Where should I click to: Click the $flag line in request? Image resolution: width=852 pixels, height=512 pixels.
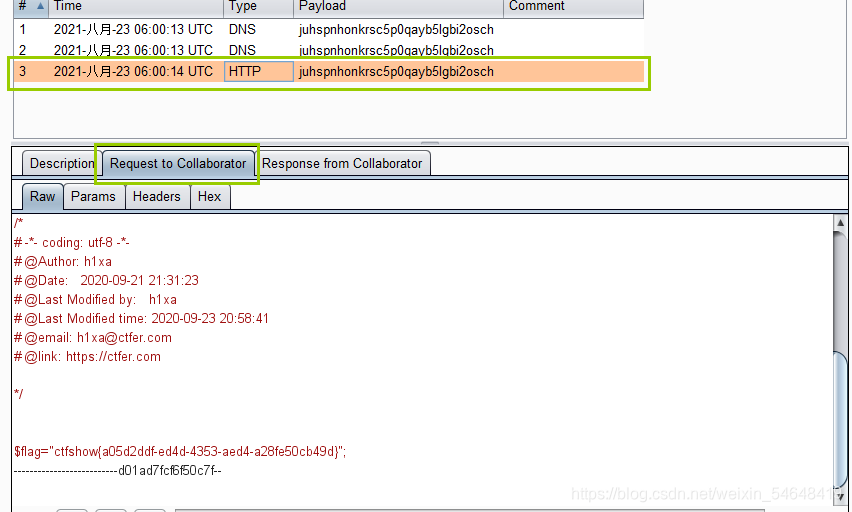coord(180,452)
